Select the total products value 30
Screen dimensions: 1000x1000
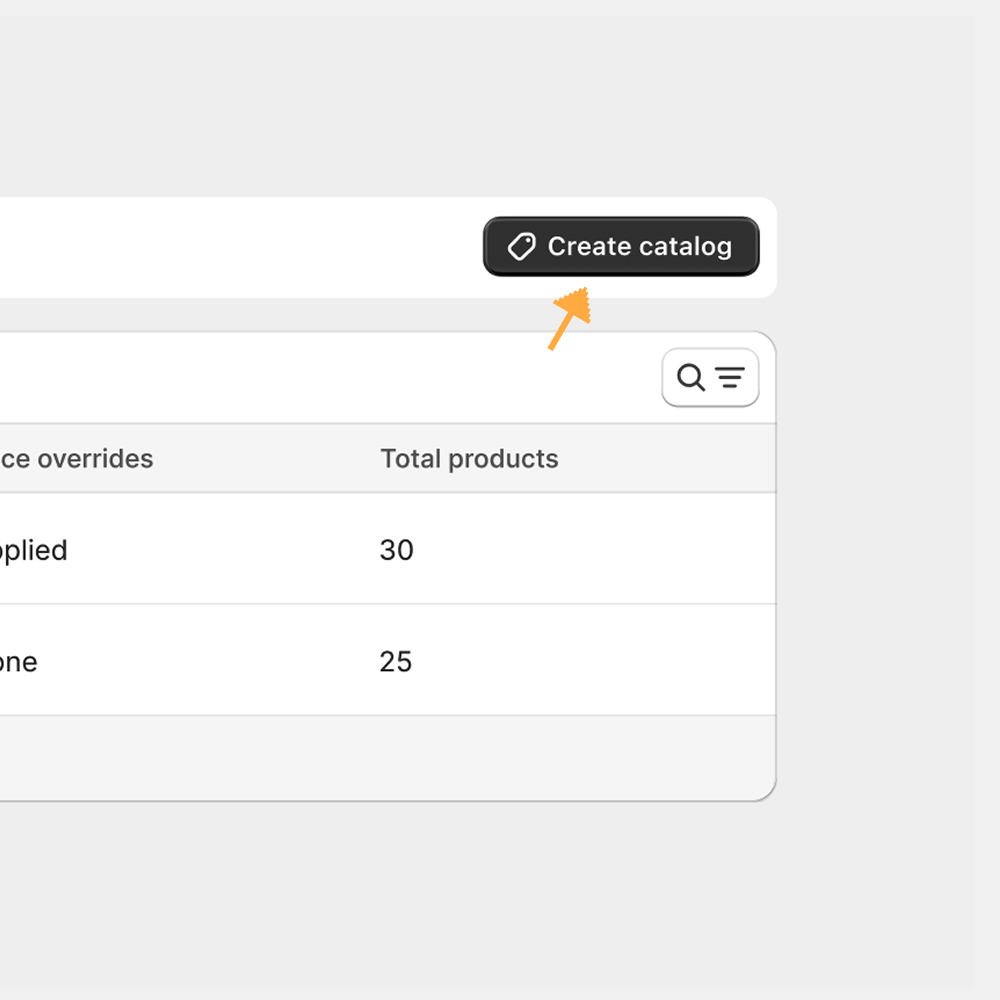(x=397, y=550)
